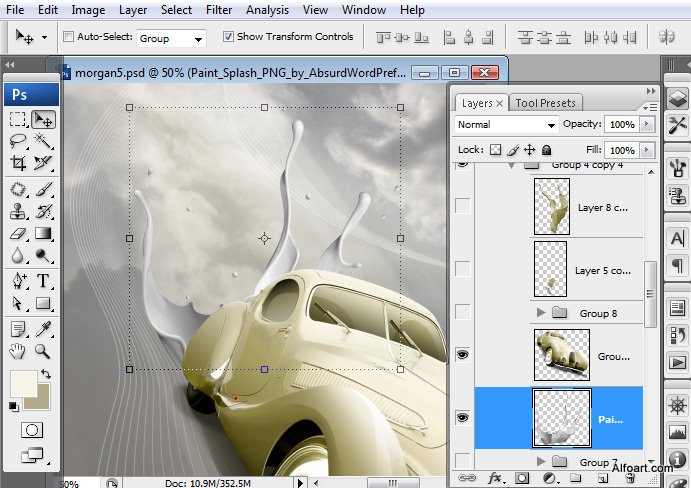This screenshot has width=691, height=488.
Task: Select the Lasso tool
Action: (x=18, y=141)
